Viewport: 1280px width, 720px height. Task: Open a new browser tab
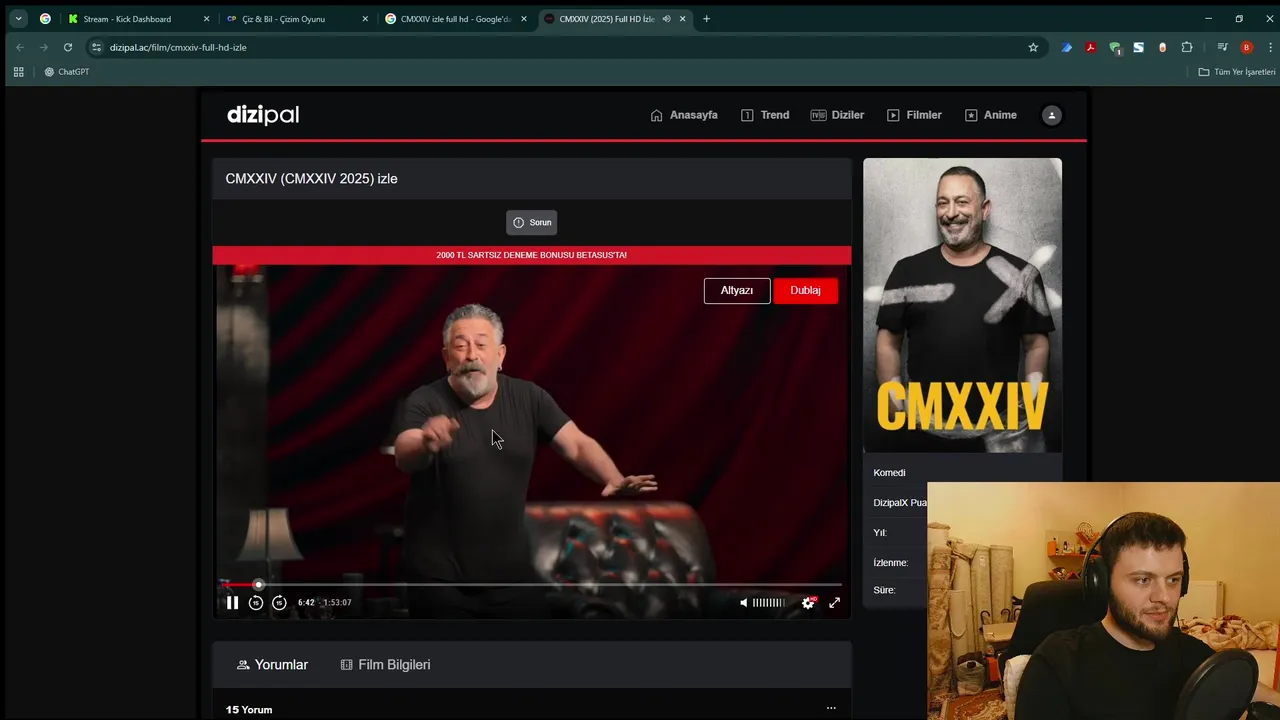[706, 19]
